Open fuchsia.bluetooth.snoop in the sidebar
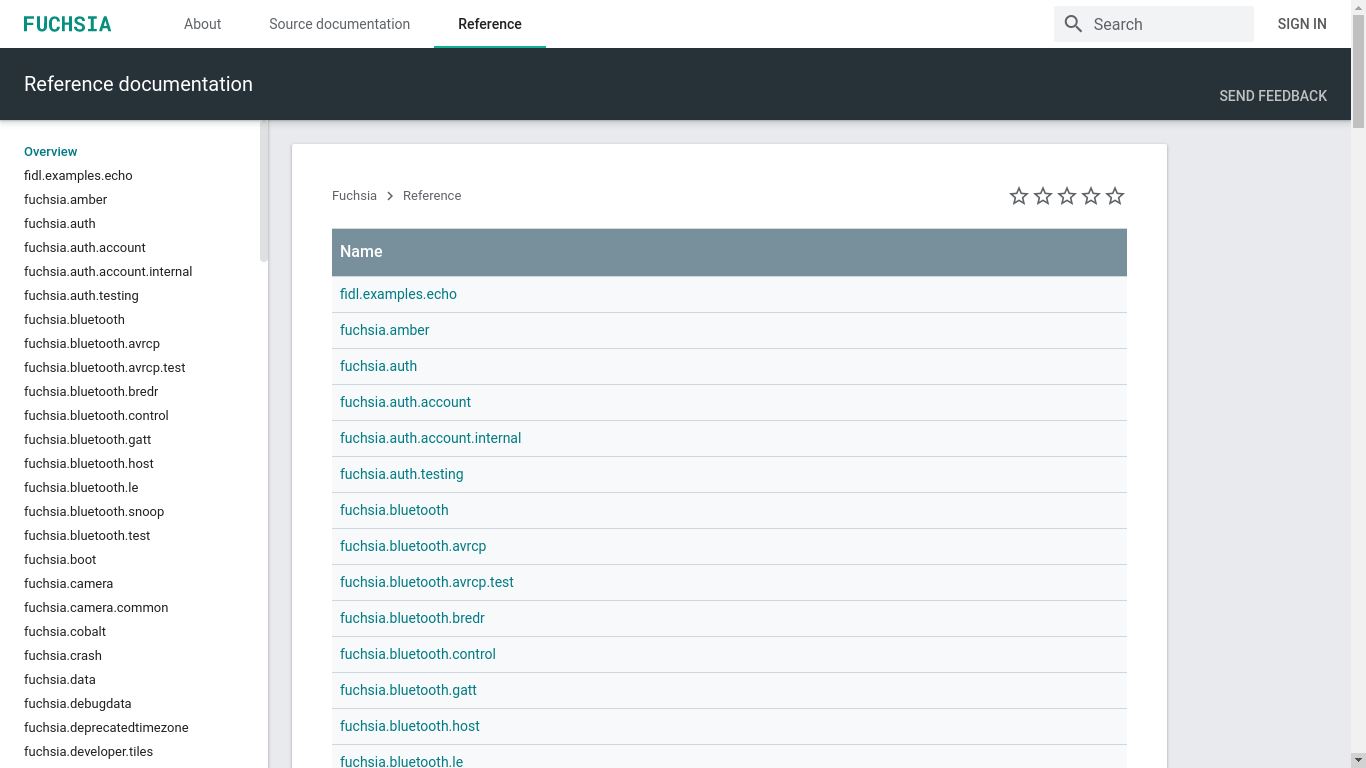This screenshot has width=1366, height=768. pyautogui.click(x=94, y=512)
